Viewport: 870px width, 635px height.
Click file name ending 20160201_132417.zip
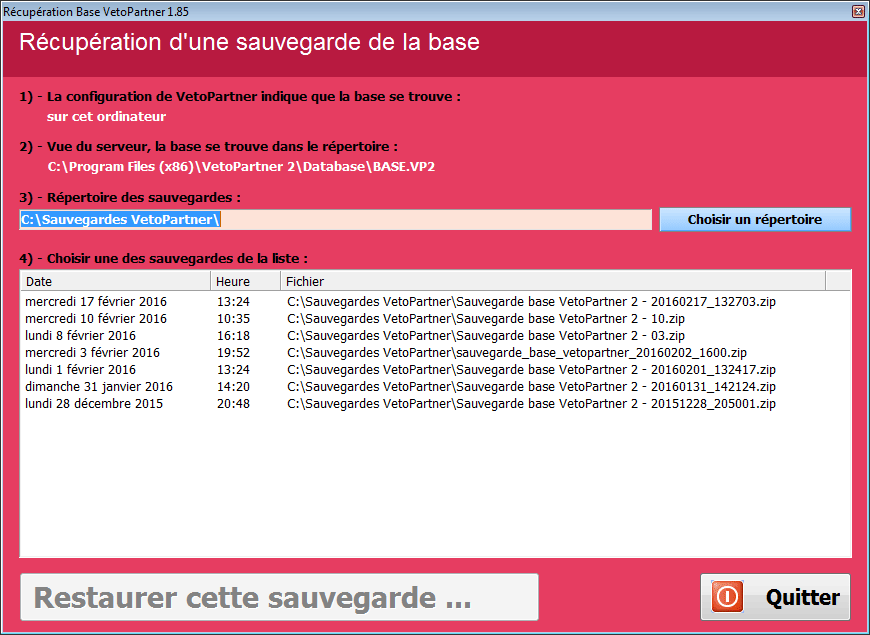coord(531,370)
